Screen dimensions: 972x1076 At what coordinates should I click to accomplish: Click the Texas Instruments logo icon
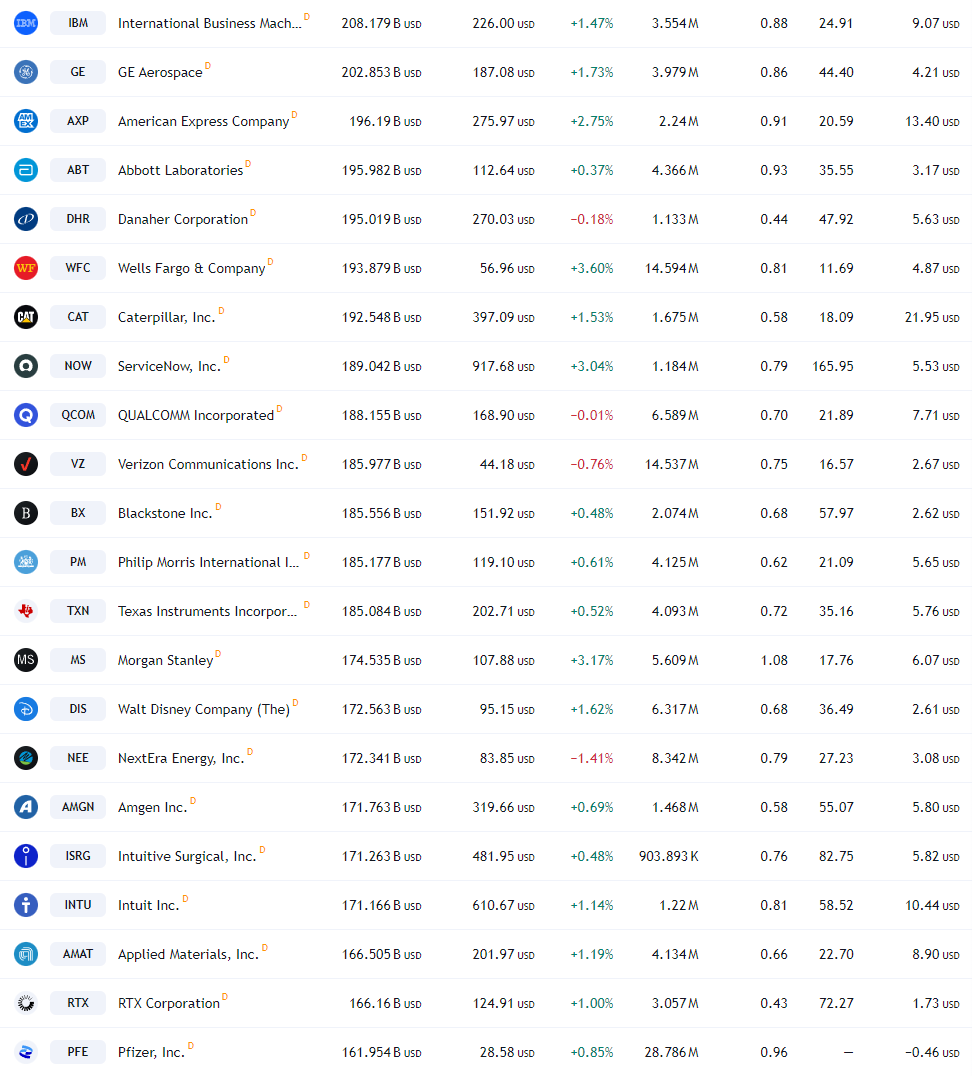pyautogui.click(x=26, y=611)
